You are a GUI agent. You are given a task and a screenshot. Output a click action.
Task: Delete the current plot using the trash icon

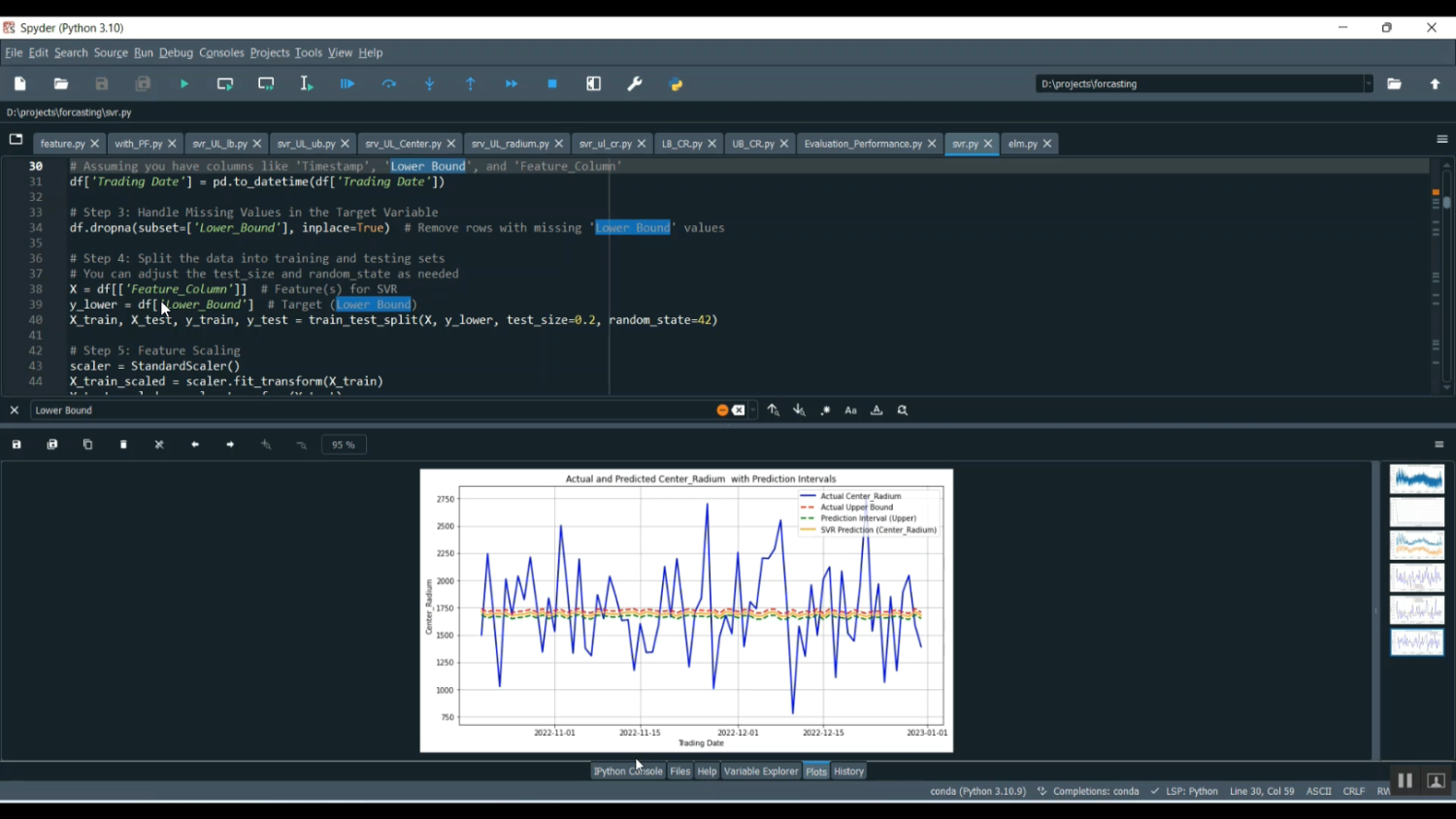coord(123,444)
